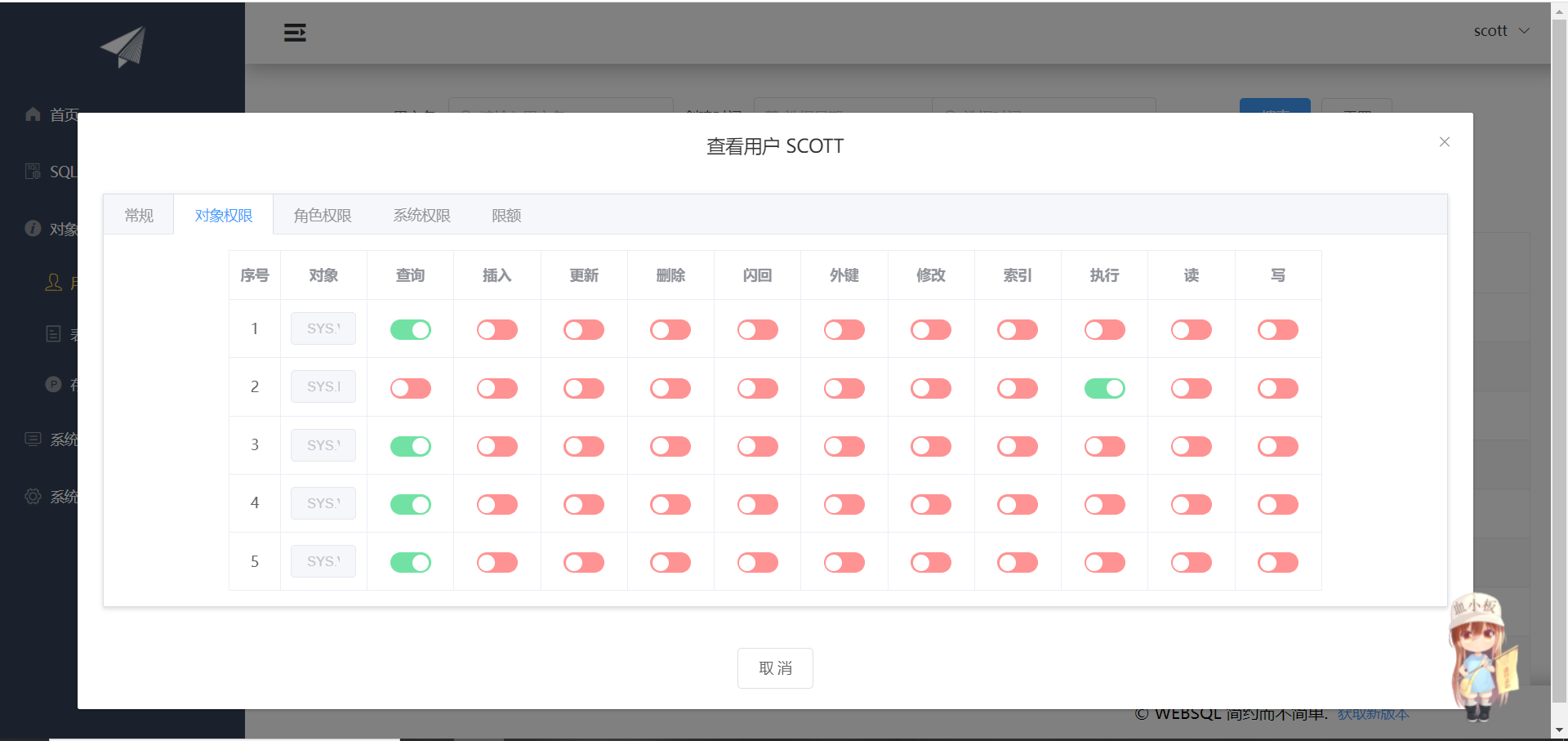Click the system log list icon

point(33,439)
